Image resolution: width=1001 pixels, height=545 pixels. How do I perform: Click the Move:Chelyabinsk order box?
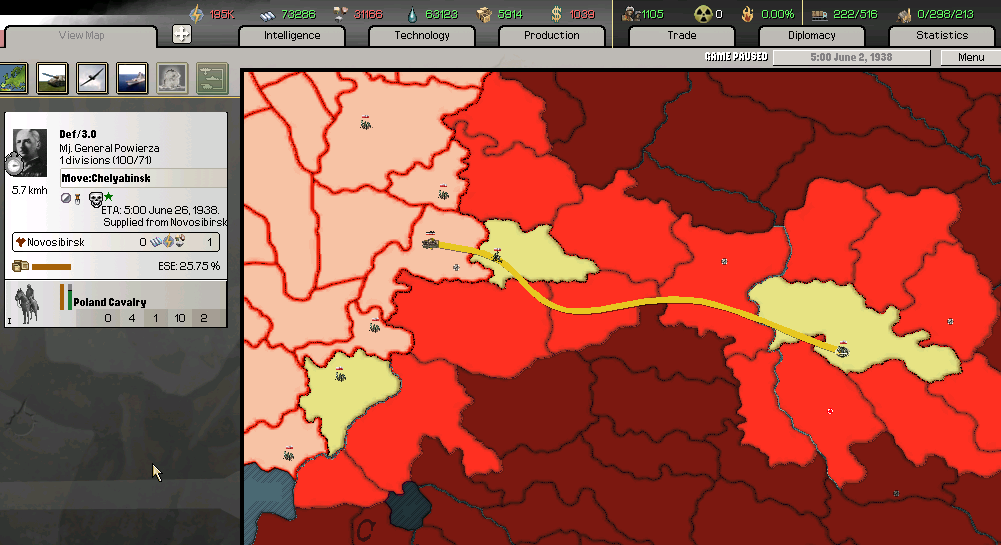[x=141, y=179]
